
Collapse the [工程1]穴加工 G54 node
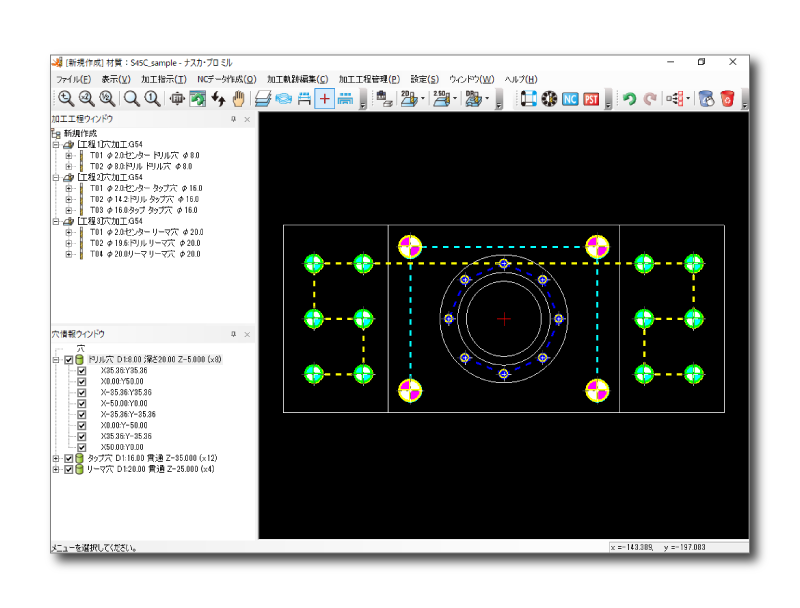(56, 145)
